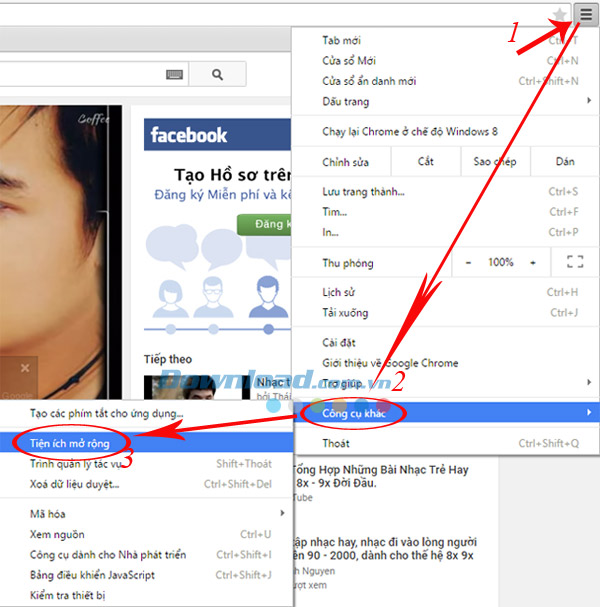The image size is (600, 607).
Task: Select 'In...' print entry
Action: pyautogui.click(x=445, y=232)
